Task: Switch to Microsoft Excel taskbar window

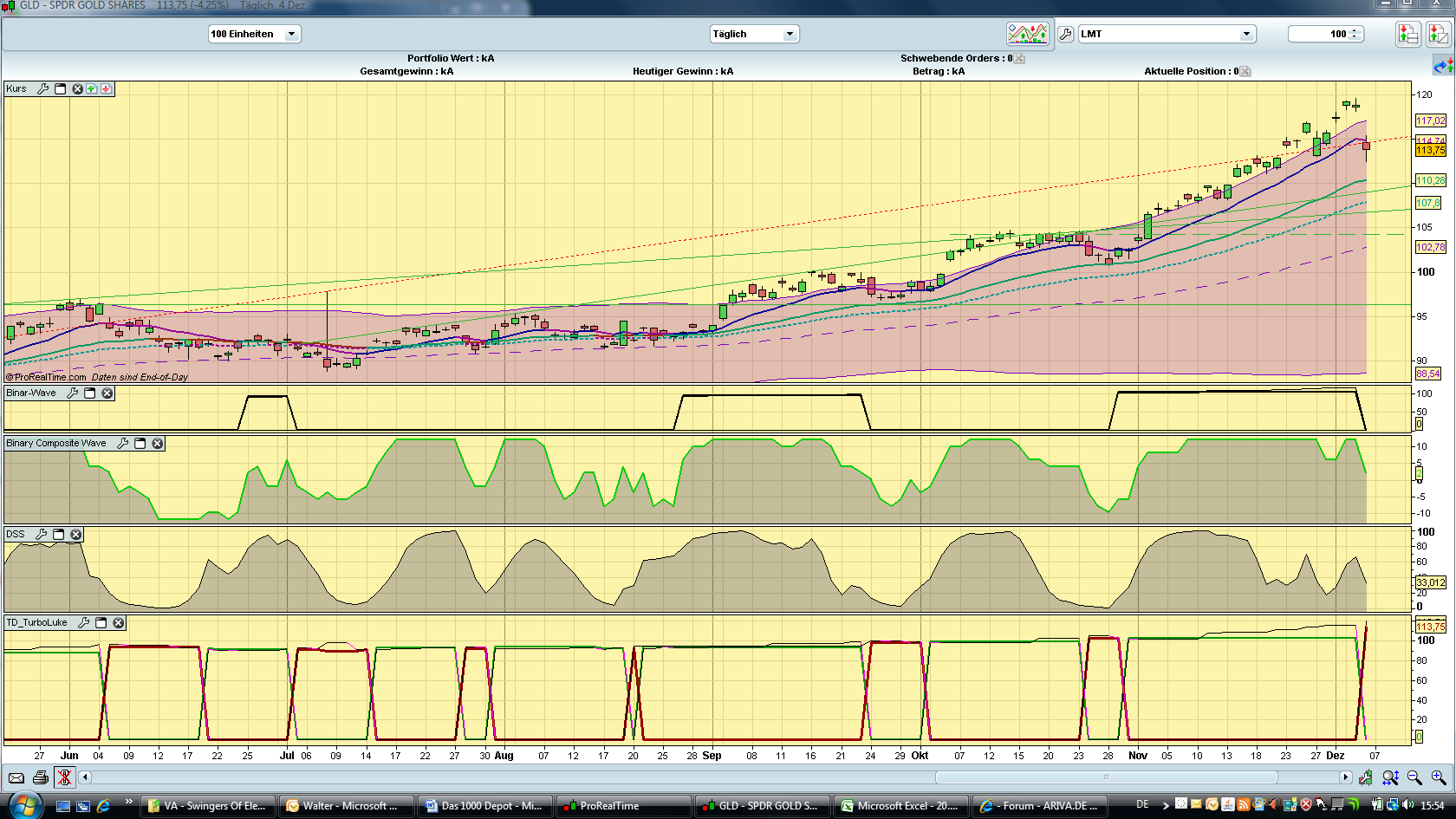Action: click(x=900, y=805)
